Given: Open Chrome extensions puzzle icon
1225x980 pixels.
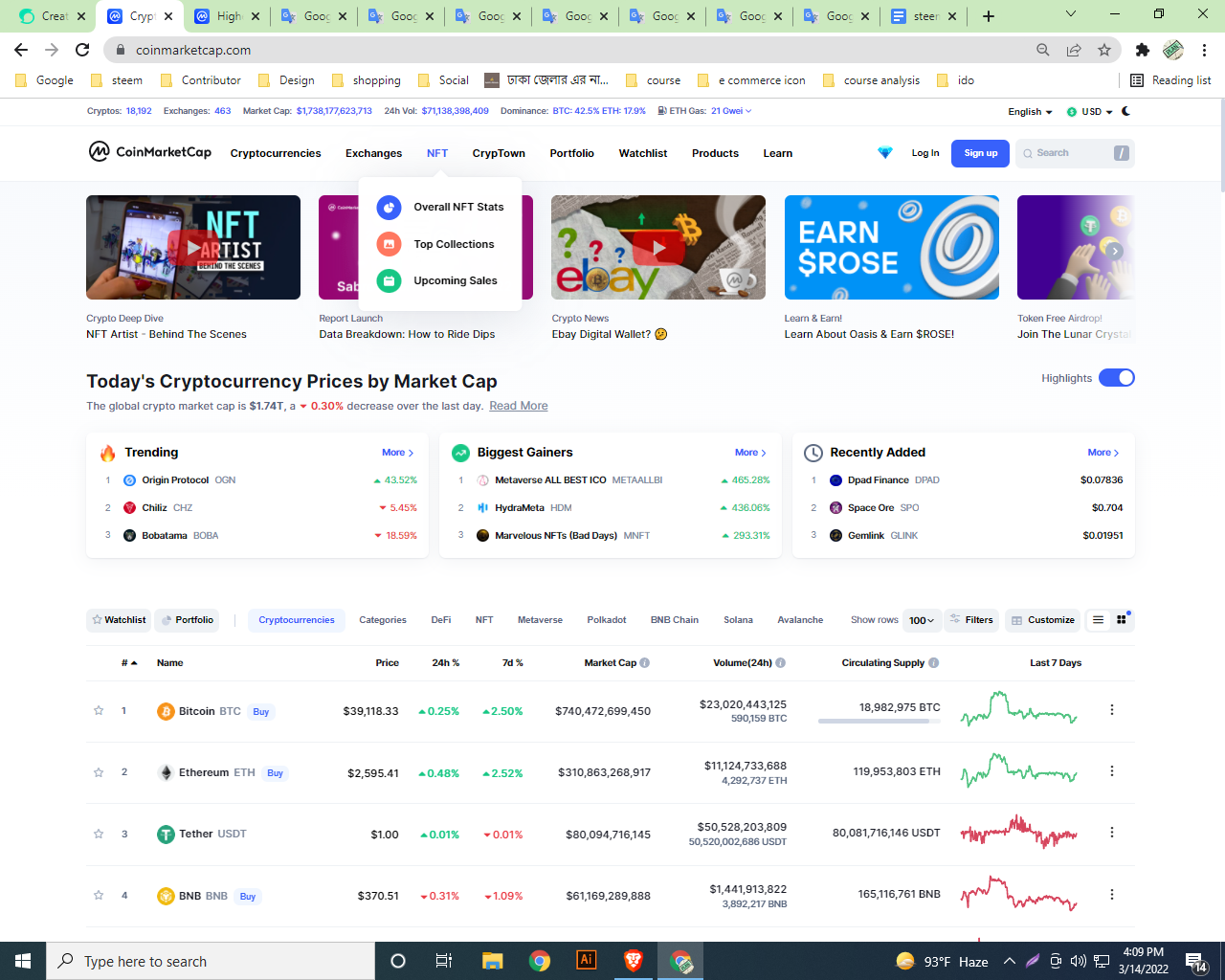Looking at the screenshot, I should [1142, 50].
